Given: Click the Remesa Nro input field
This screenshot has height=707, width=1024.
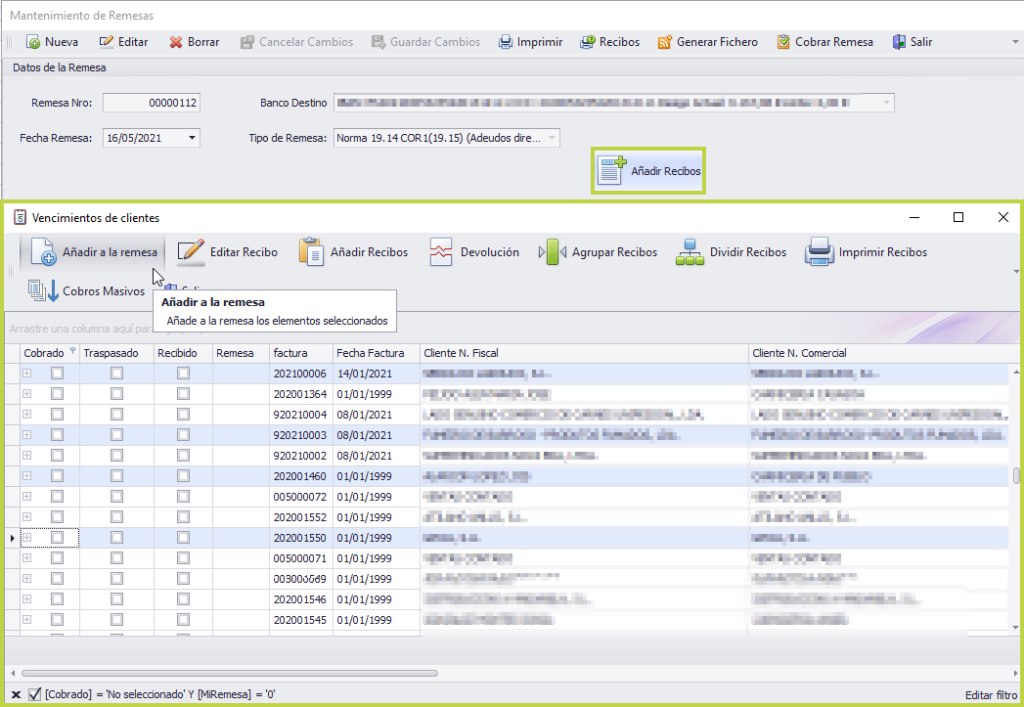Looking at the screenshot, I should 152,102.
